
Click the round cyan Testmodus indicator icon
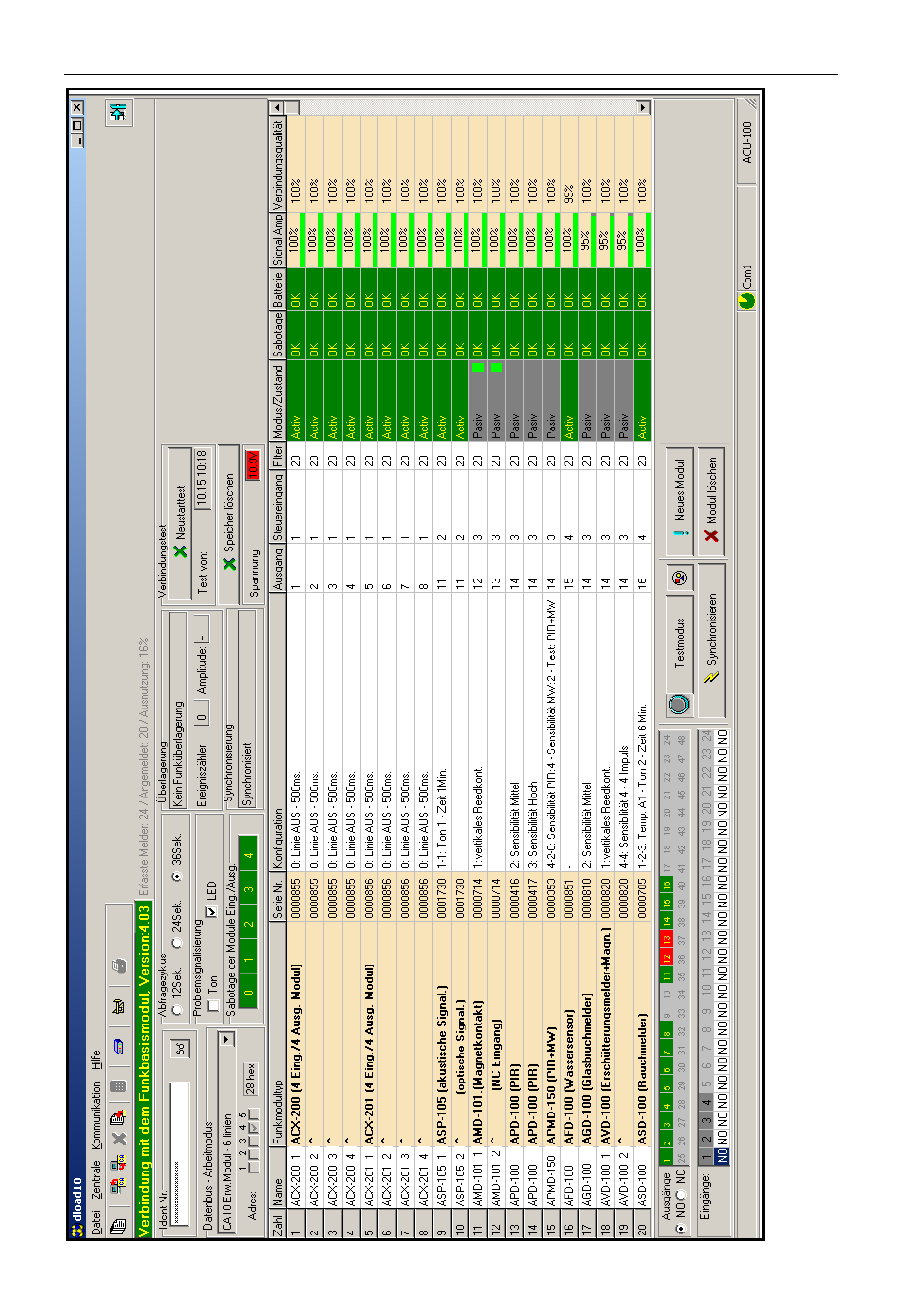coord(678,703)
